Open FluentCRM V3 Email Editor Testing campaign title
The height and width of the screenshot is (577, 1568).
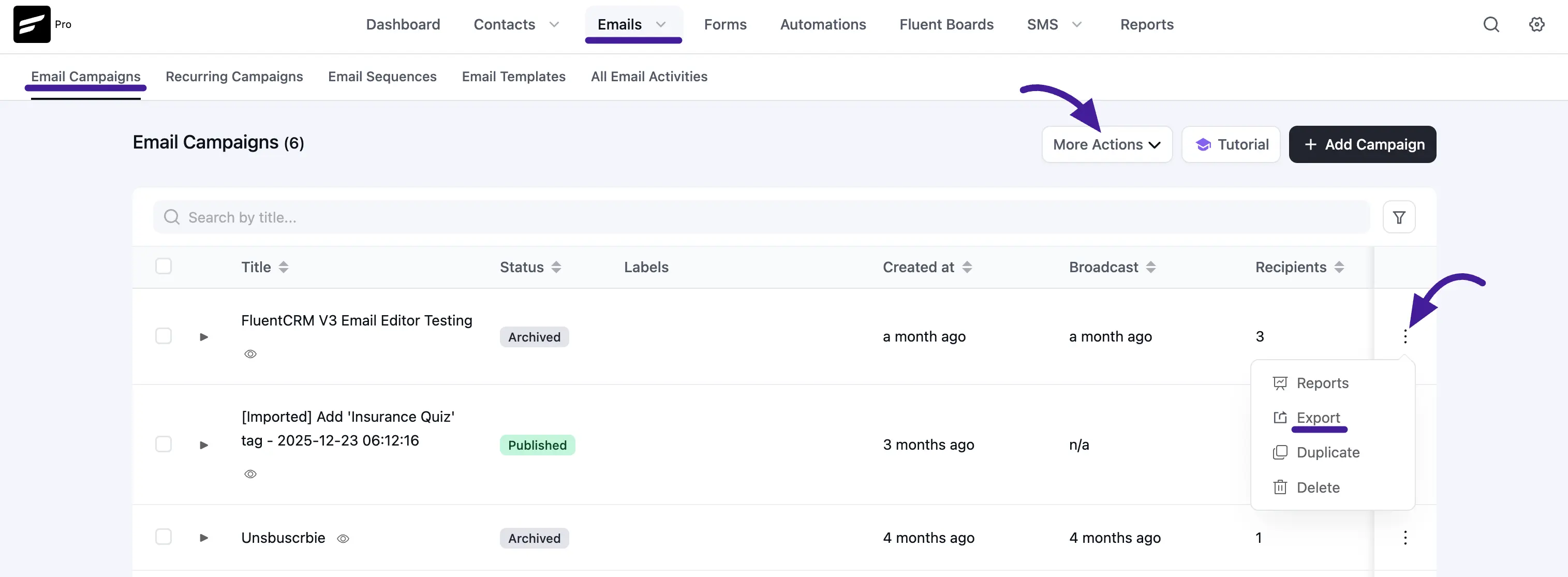click(x=357, y=320)
